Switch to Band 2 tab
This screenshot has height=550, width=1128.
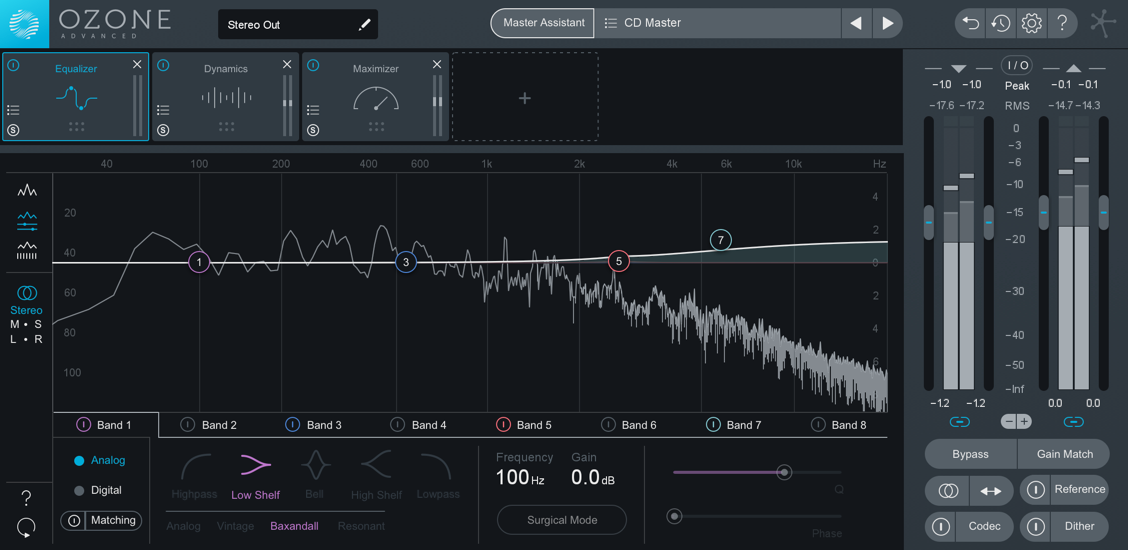tap(209, 425)
